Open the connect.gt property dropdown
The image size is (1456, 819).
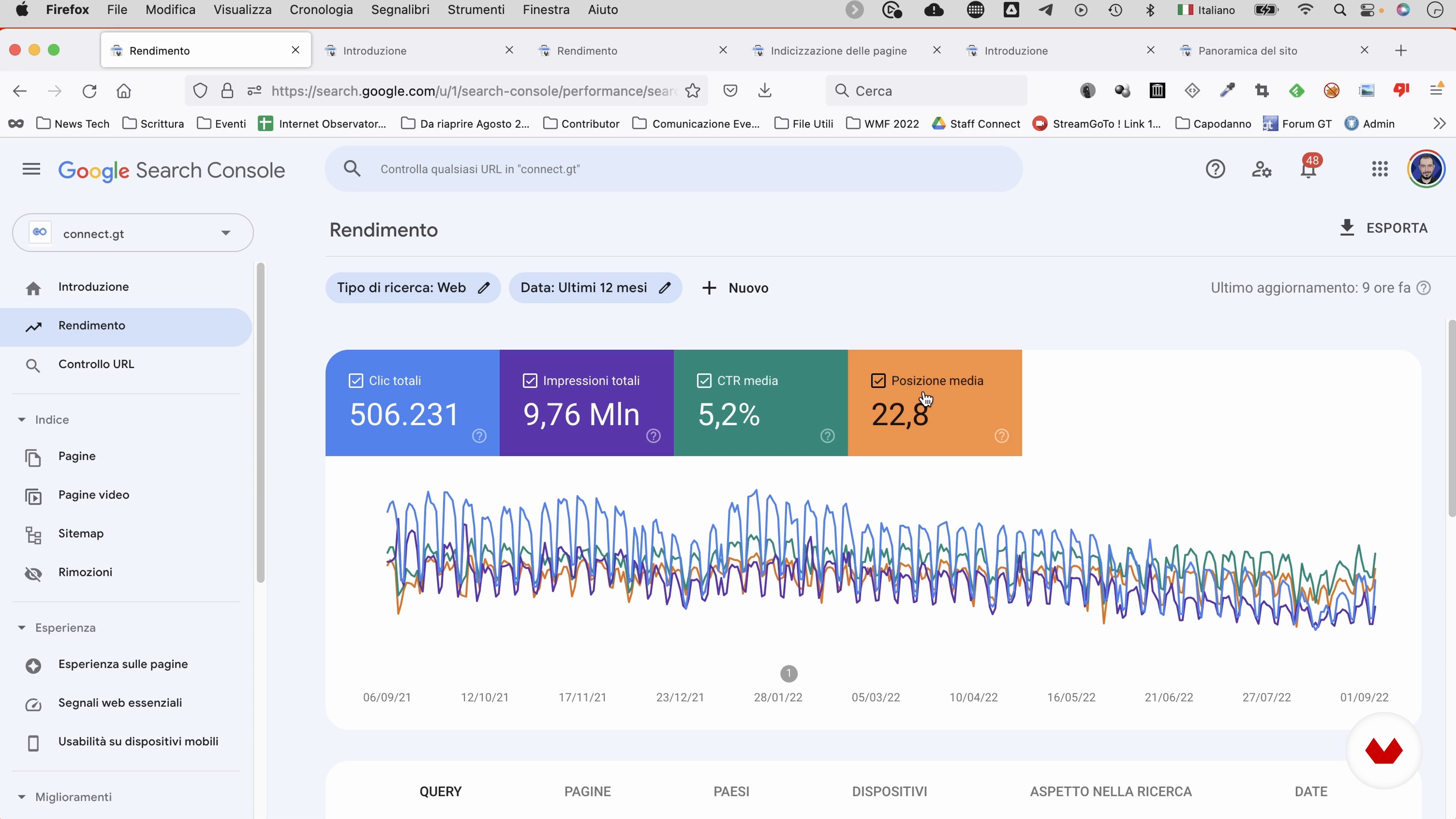click(133, 233)
